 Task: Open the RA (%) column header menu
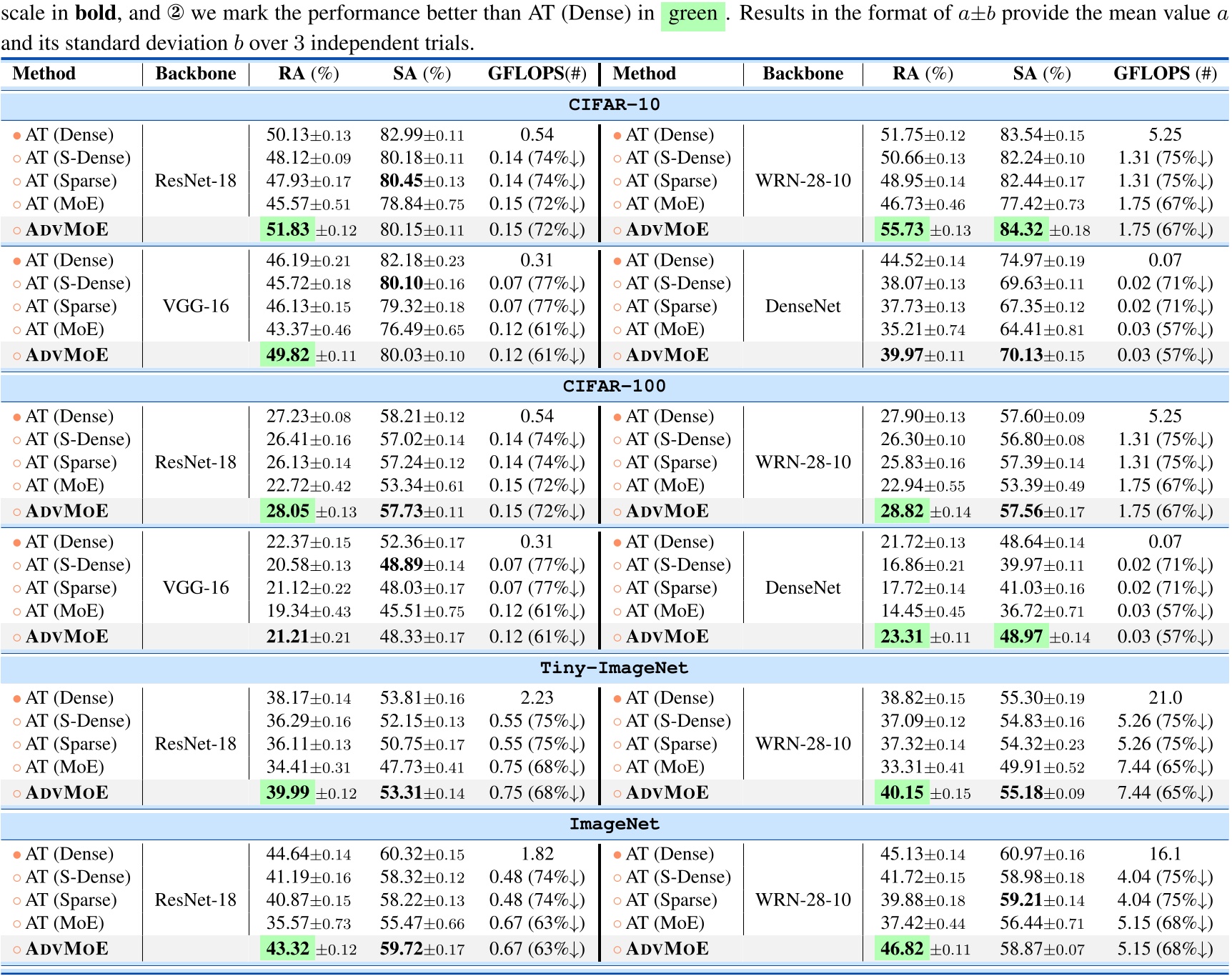[307, 73]
